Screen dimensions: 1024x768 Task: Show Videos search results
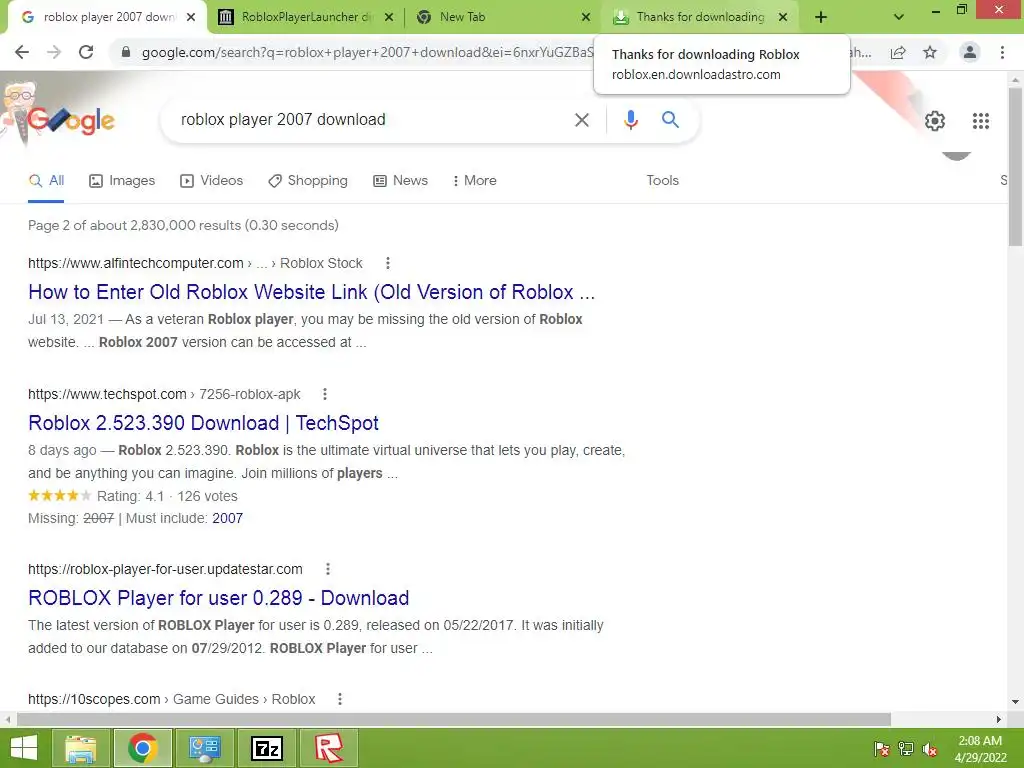click(x=212, y=180)
